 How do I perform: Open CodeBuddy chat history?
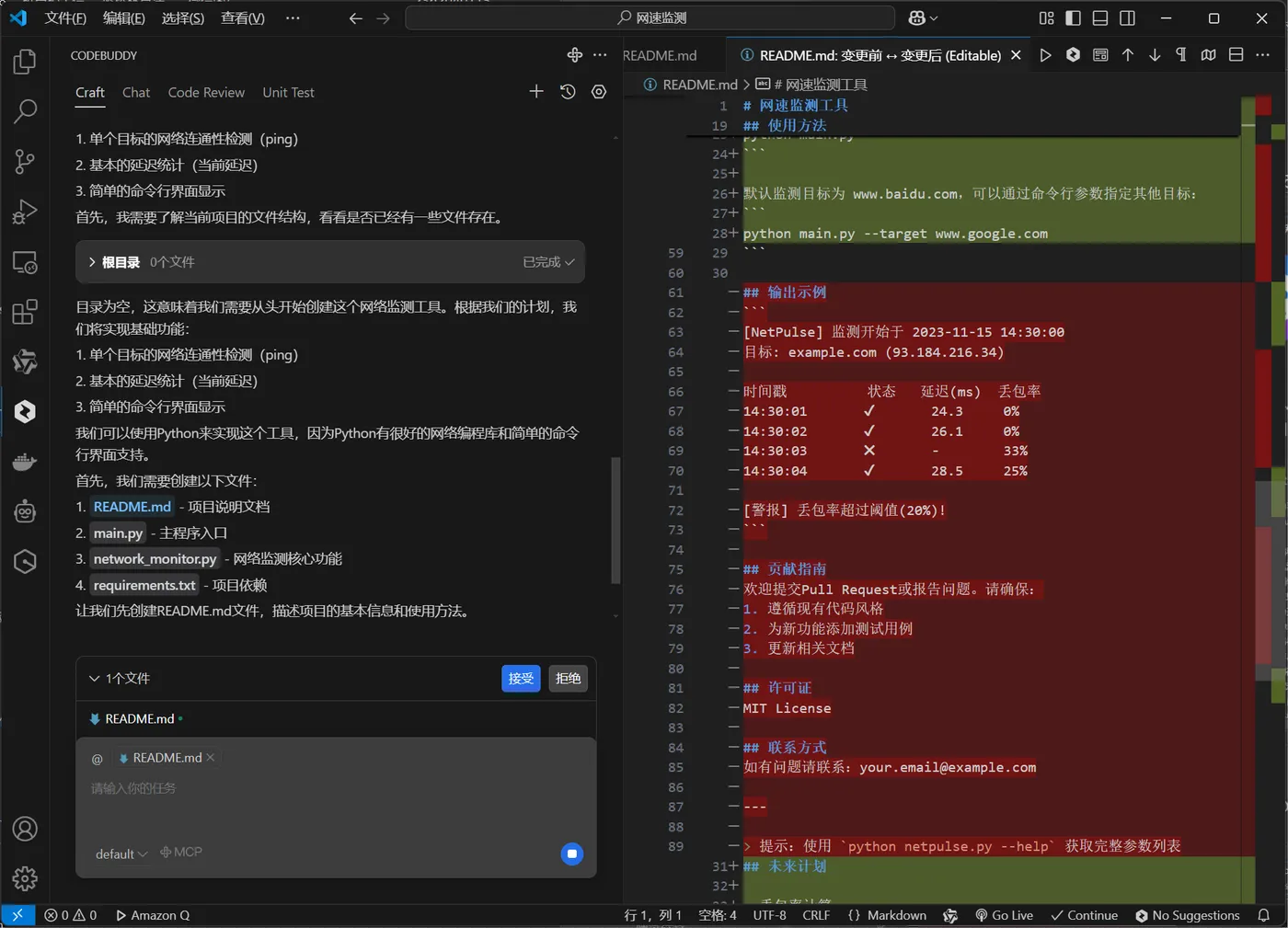(x=568, y=91)
